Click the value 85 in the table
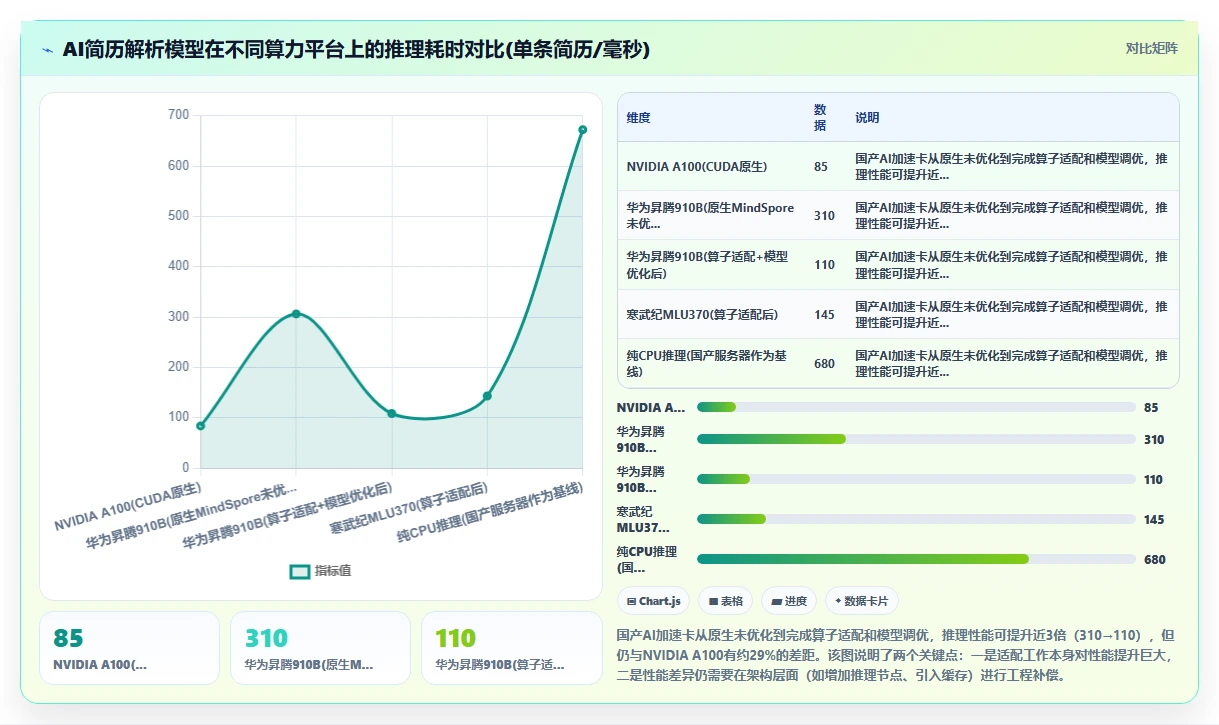 821,166
